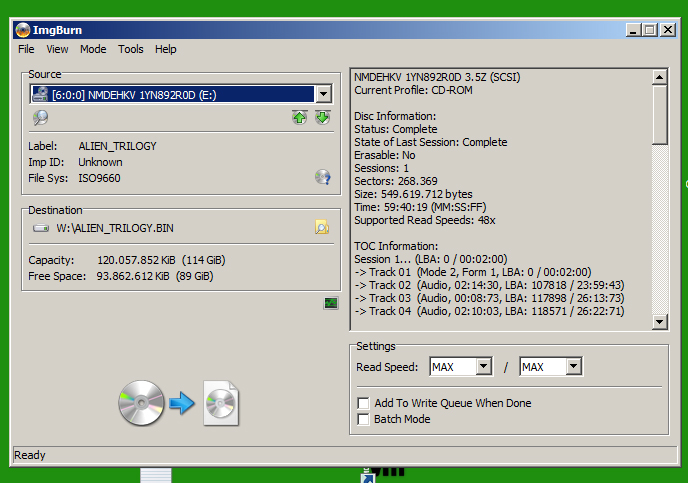The width and height of the screenshot is (688, 483).
Task: Click the info panel scrollbar down arrow
Action: point(659,322)
